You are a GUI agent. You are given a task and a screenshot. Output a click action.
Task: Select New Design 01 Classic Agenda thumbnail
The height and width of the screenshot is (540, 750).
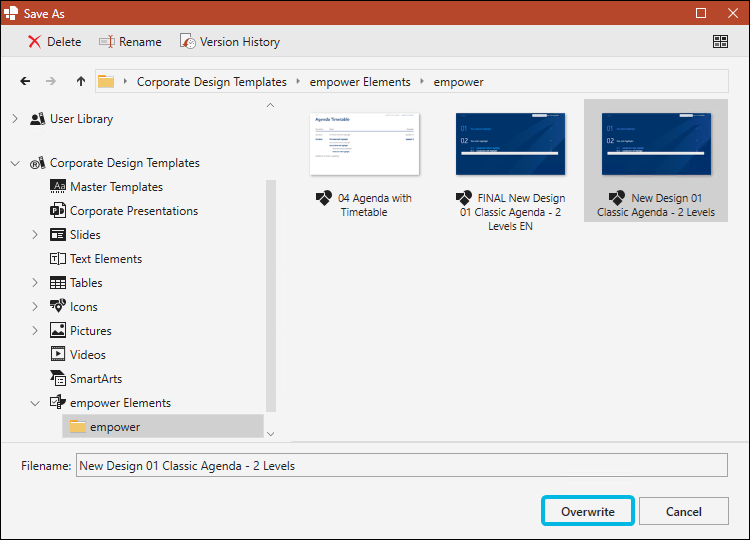[x=656, y=144]
